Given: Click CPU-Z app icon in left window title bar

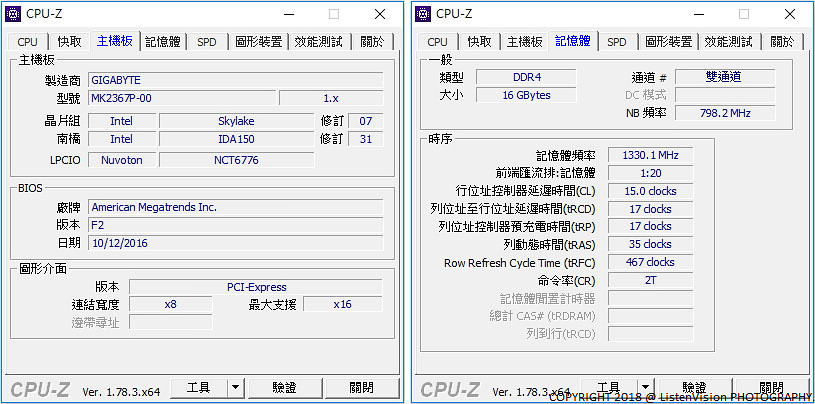Looking at the screenshot, I should coord(14,14).
